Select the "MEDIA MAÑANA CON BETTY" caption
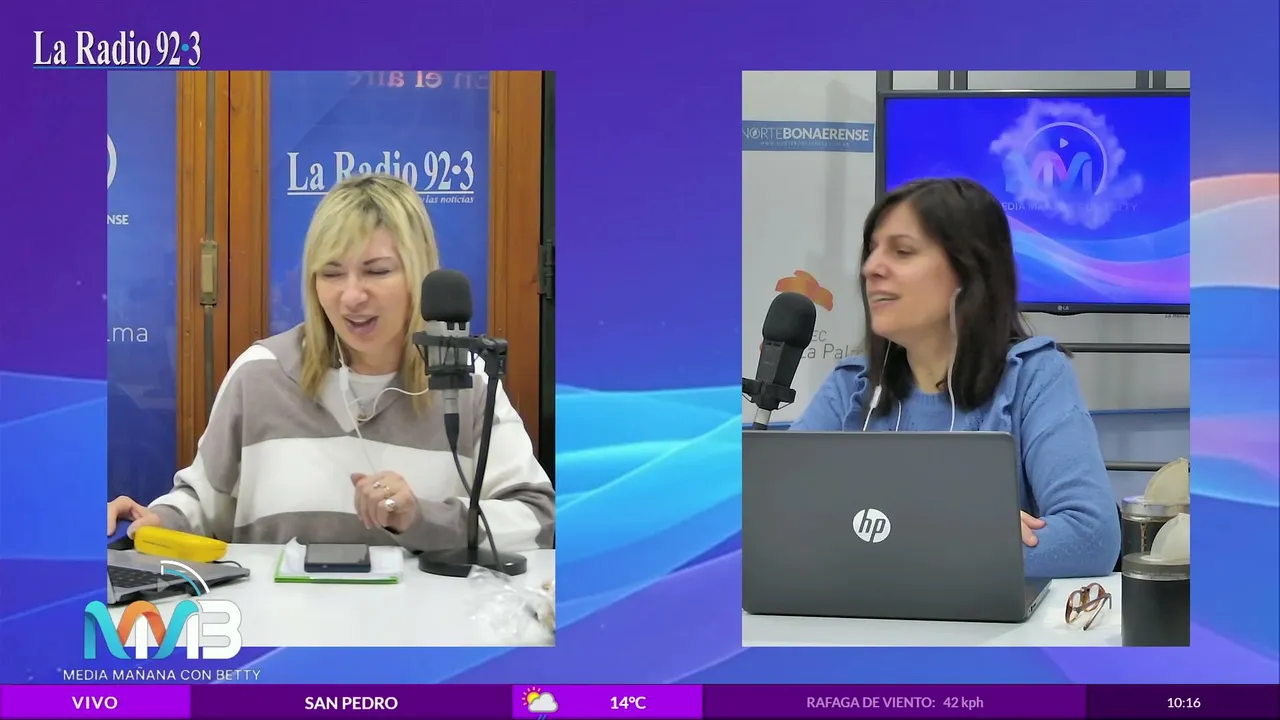This screenshot has width=1280, height=720. [162, 674]
